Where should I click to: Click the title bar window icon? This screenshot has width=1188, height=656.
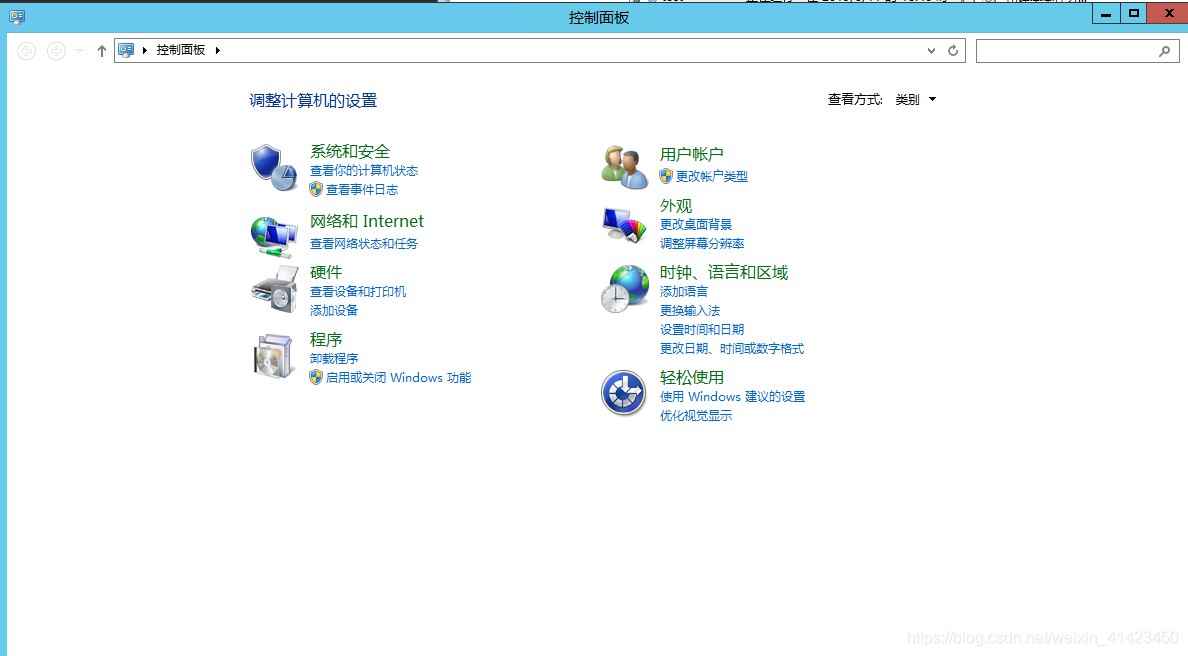pyautogui.click(x=17, y=17)
